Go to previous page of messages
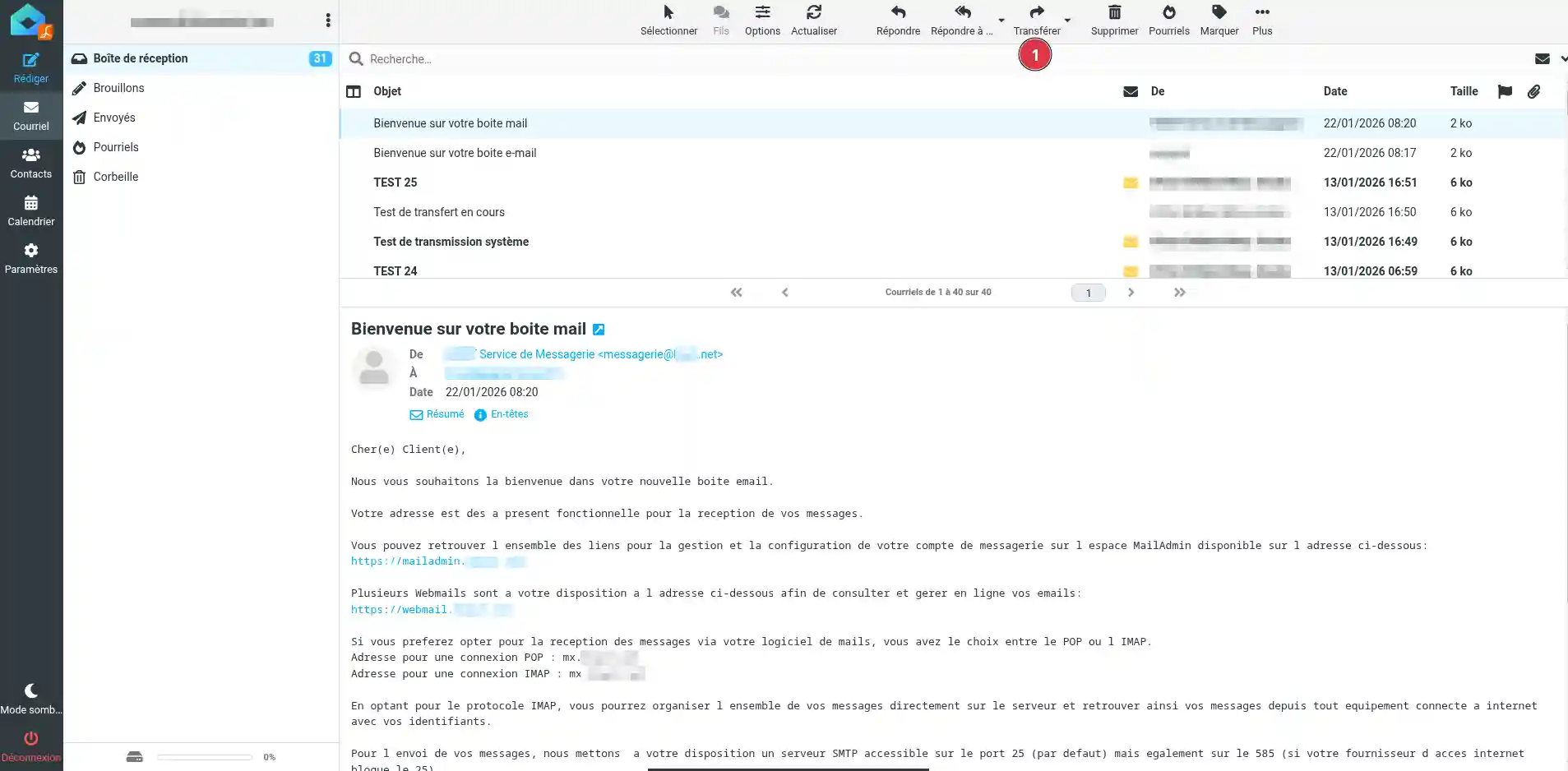The height and width of the screenshot is (771, 1568). coord(785,293)
